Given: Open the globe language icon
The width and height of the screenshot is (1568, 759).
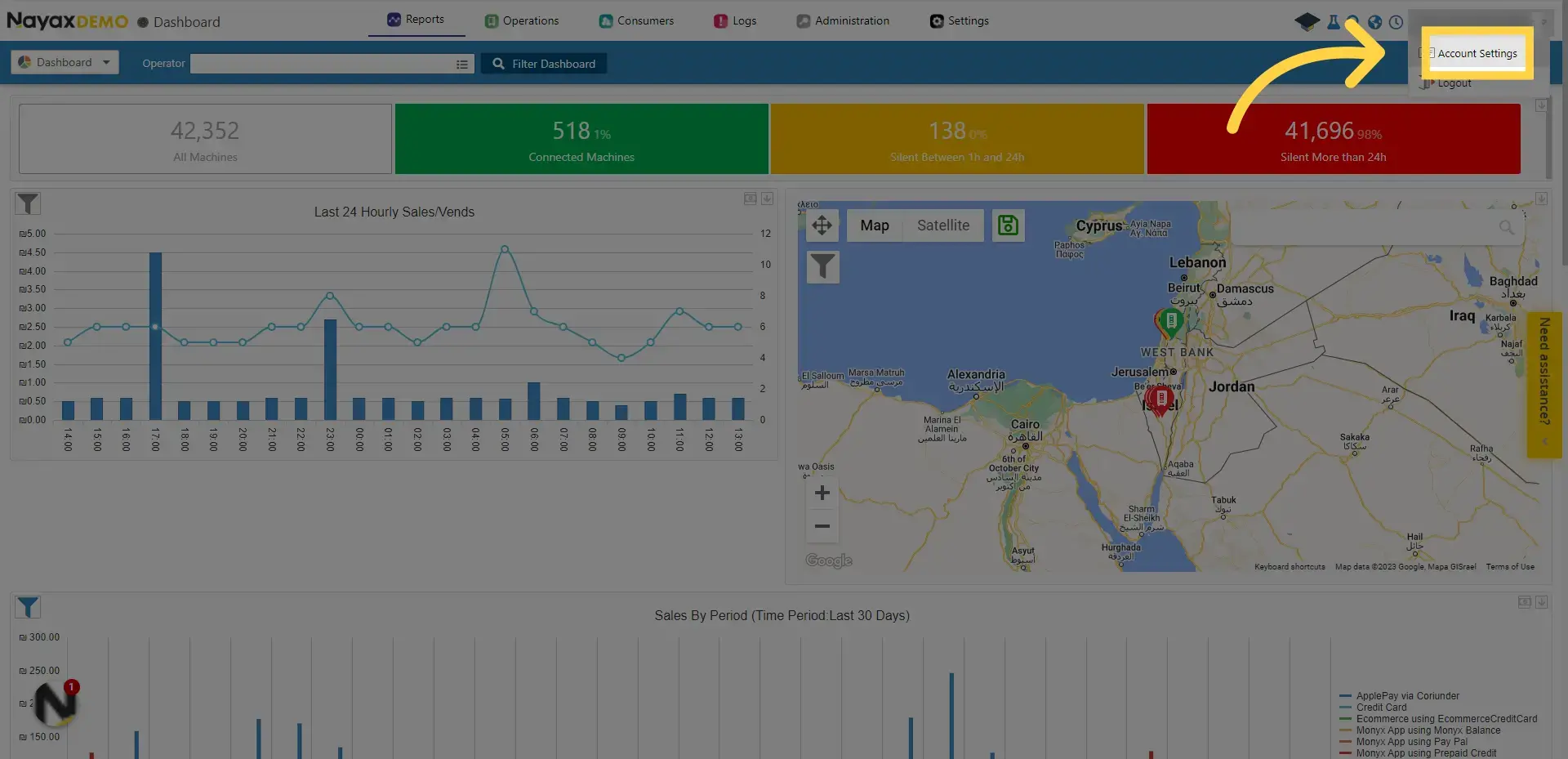Looking at the screenshot, I should (1375, 22).
